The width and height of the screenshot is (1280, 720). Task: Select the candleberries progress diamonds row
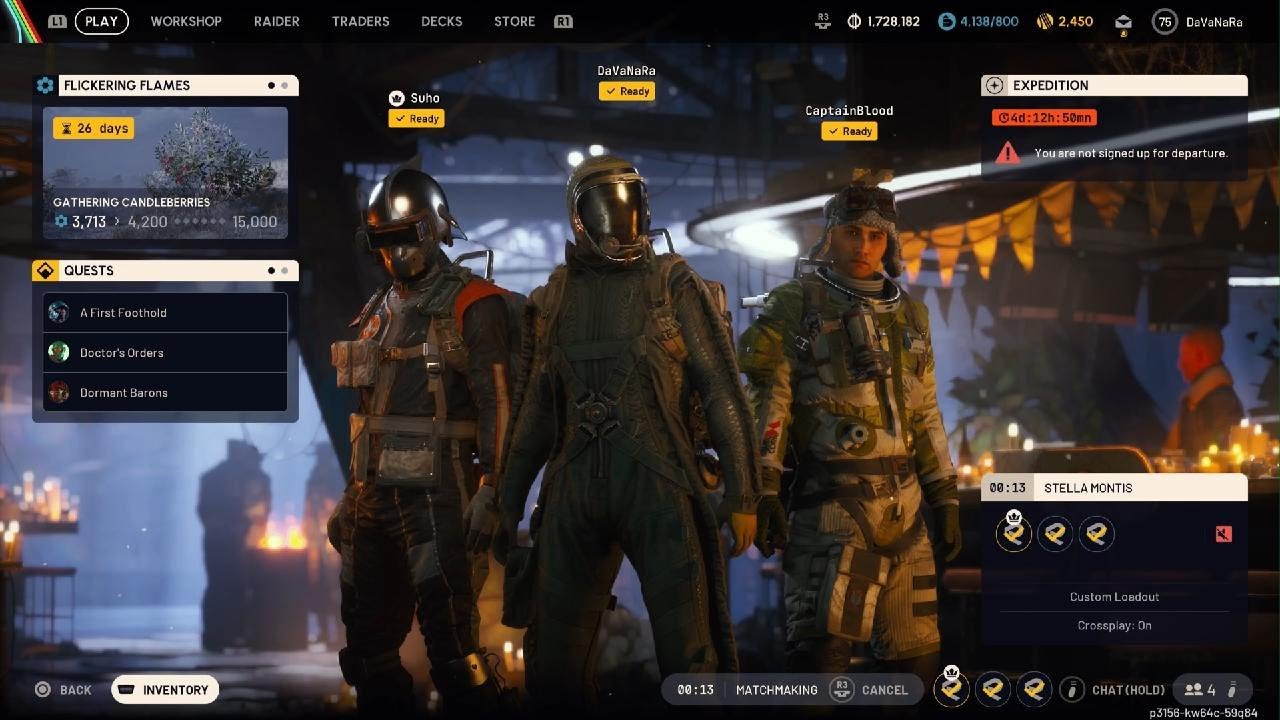click(201, 222)
